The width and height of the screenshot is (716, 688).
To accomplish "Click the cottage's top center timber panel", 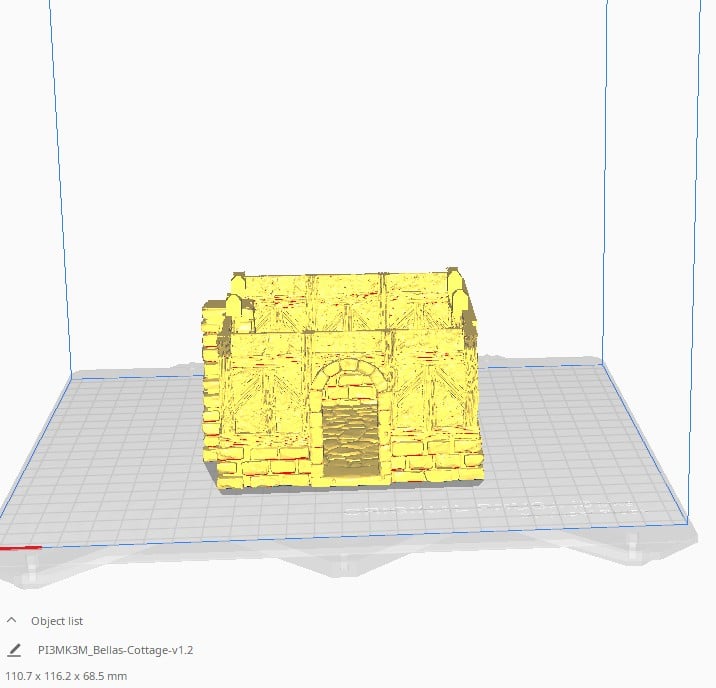I will (x=343, y=300).
